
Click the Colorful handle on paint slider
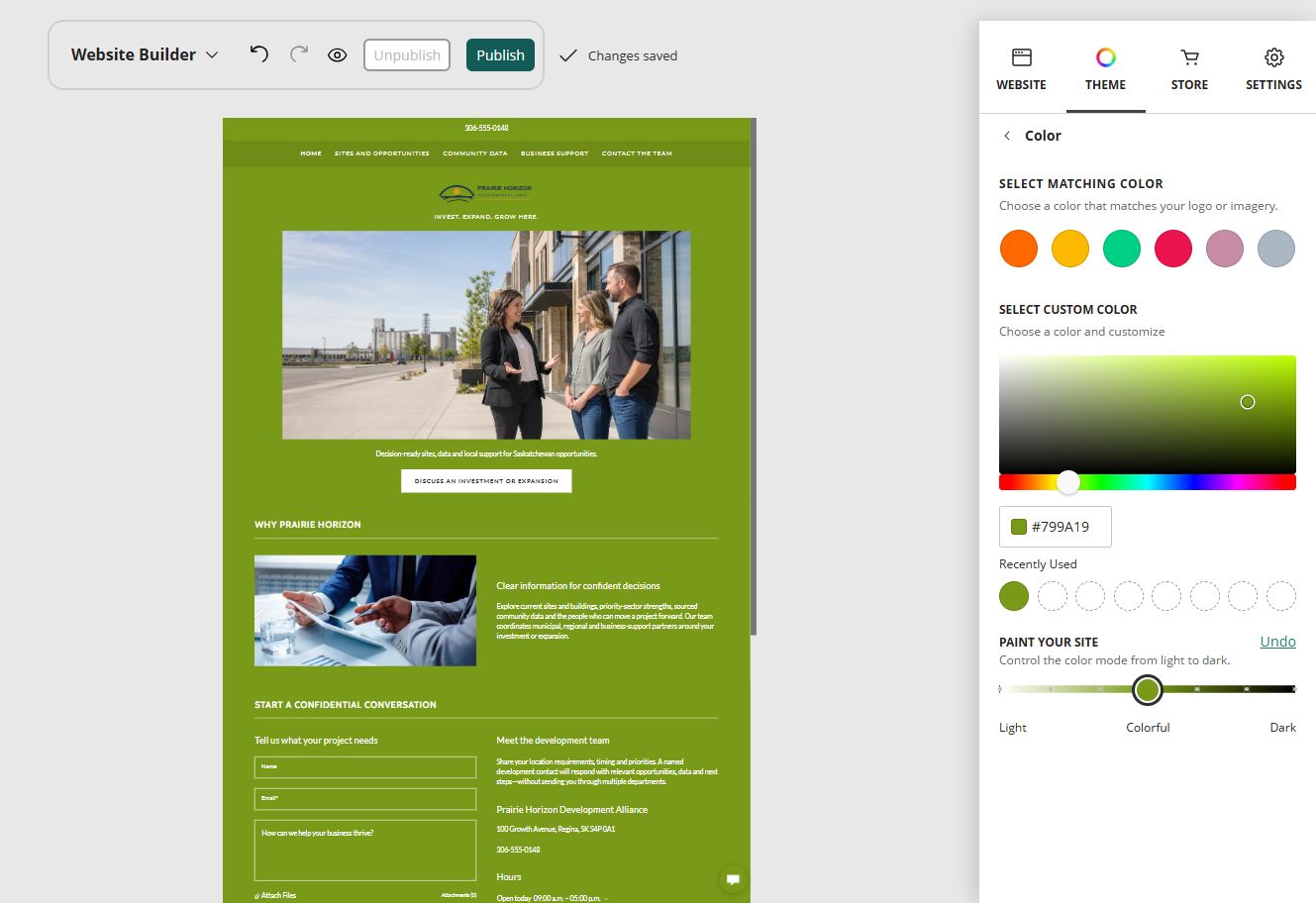tap(1148, 689)
